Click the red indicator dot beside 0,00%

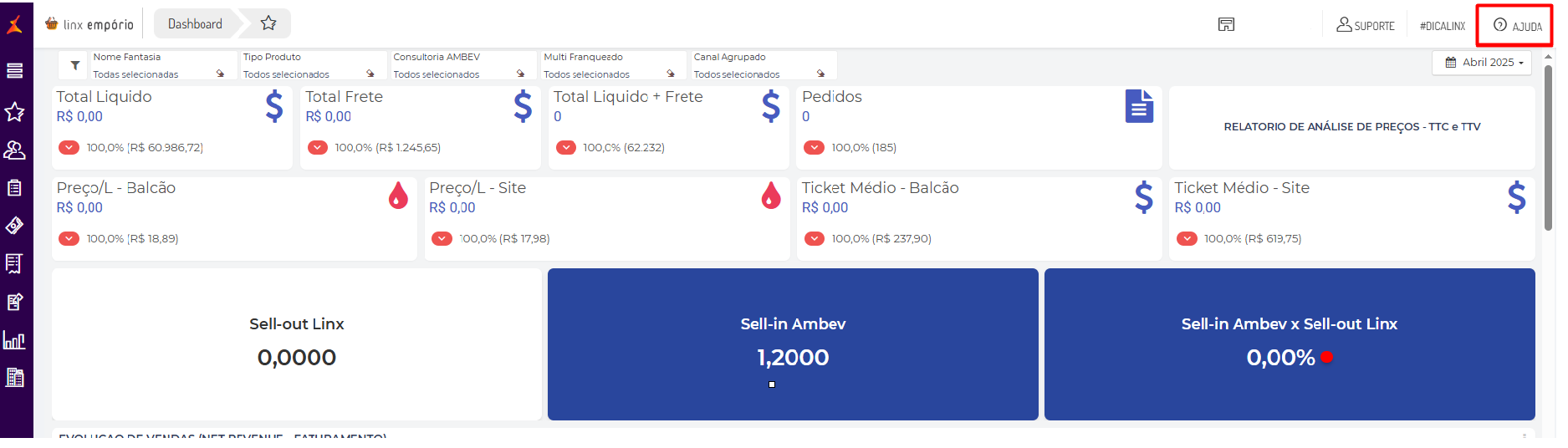[x=1326, y=358]
